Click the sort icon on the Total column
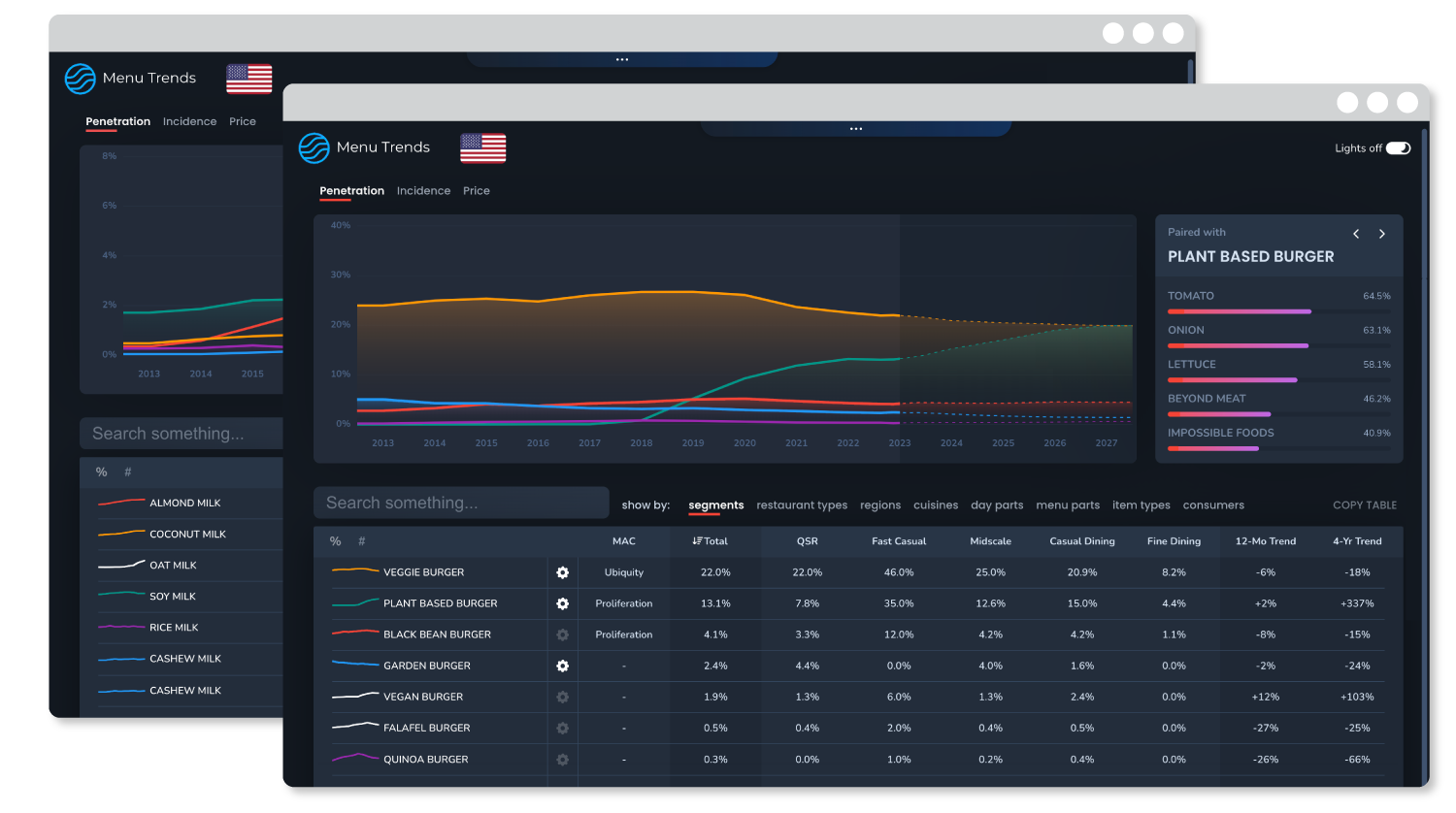This screenshot has height=813, width=1456. coord(696,541)
